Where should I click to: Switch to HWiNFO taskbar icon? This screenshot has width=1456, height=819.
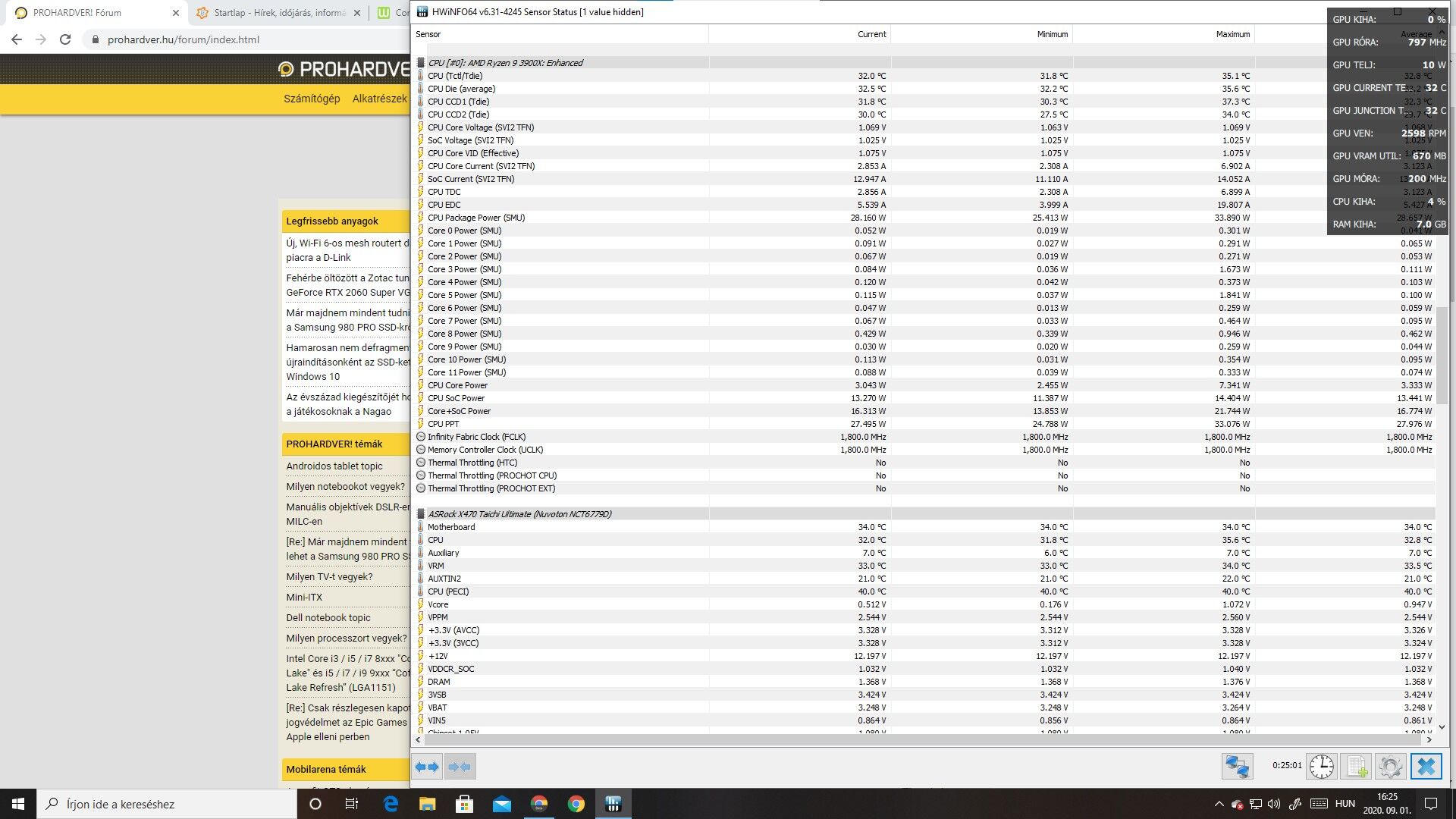tap(613, 804)
